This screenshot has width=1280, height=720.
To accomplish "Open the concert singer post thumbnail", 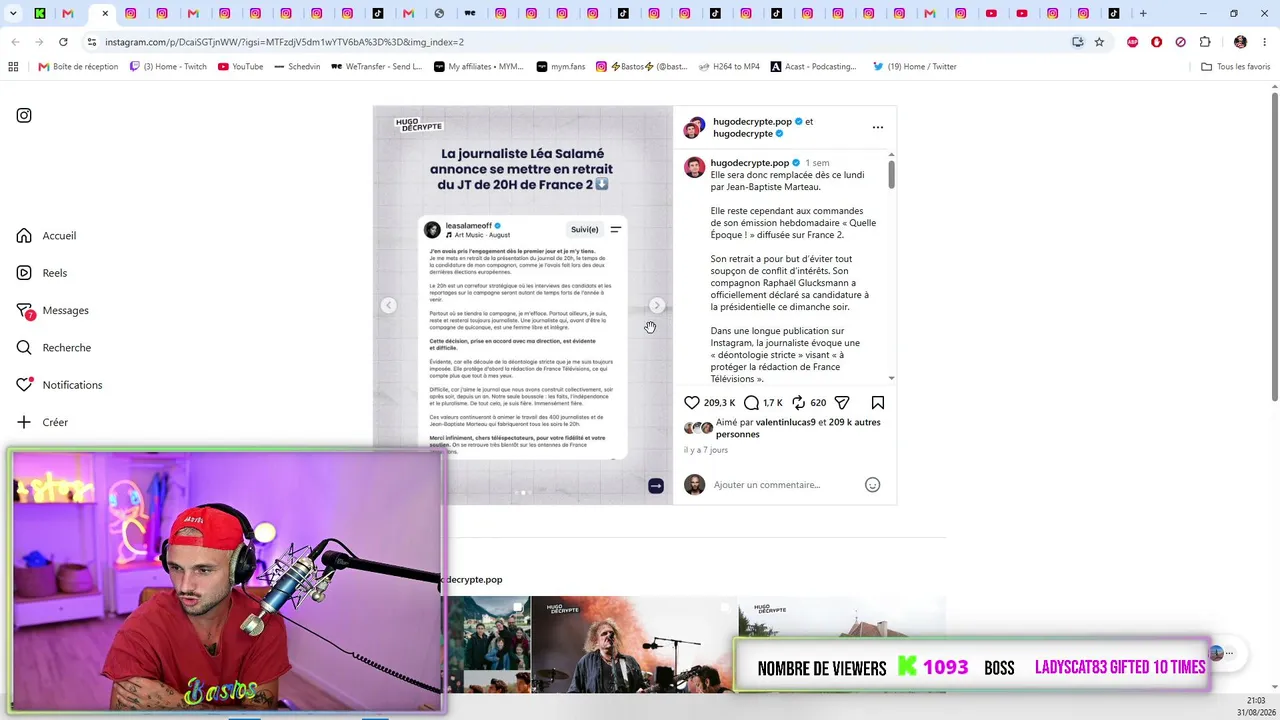I will click(x=634, y=645).
